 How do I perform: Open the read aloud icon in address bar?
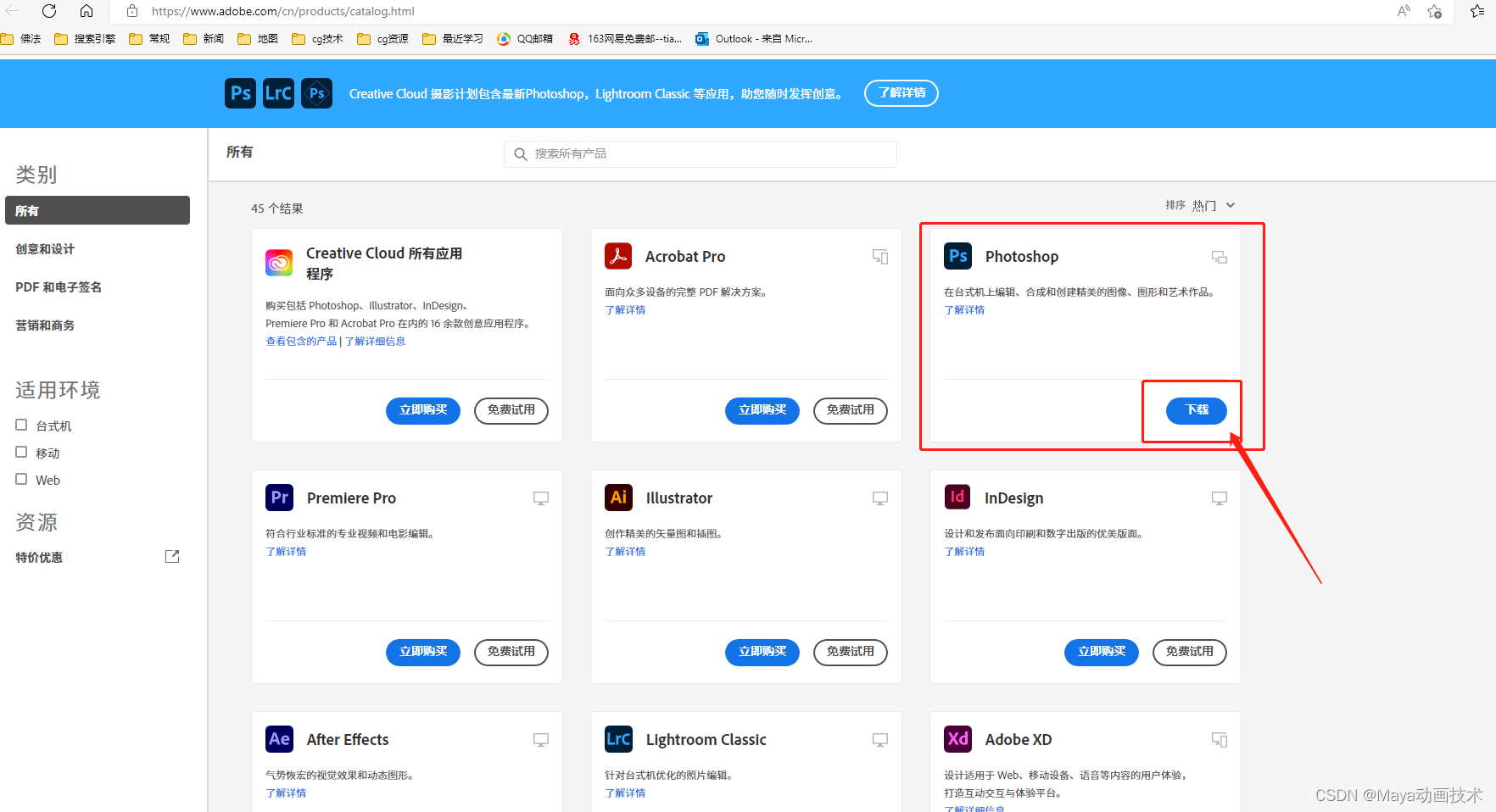click(1404, 11)
